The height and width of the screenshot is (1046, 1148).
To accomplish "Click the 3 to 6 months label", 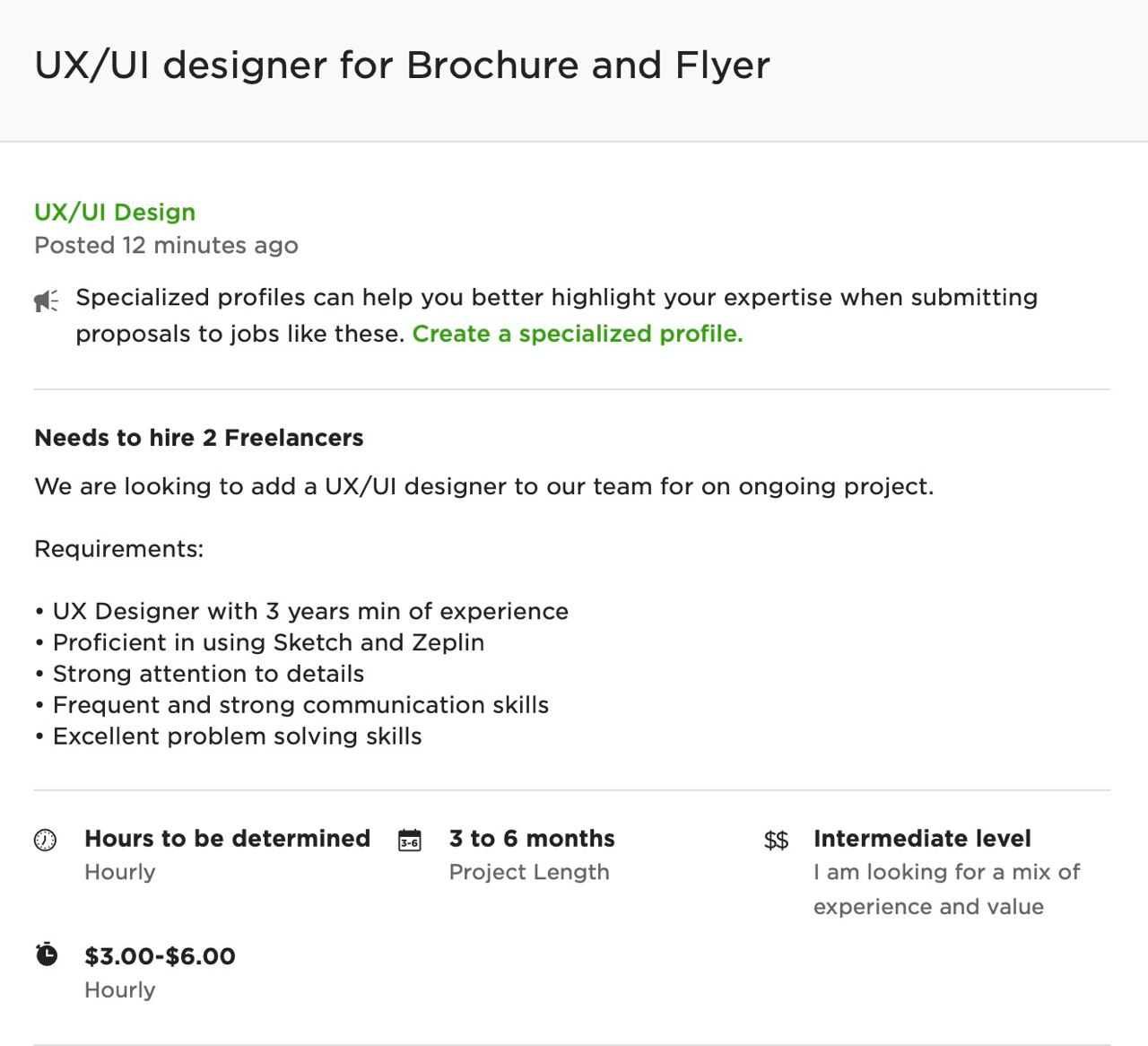I will (532, 838).
